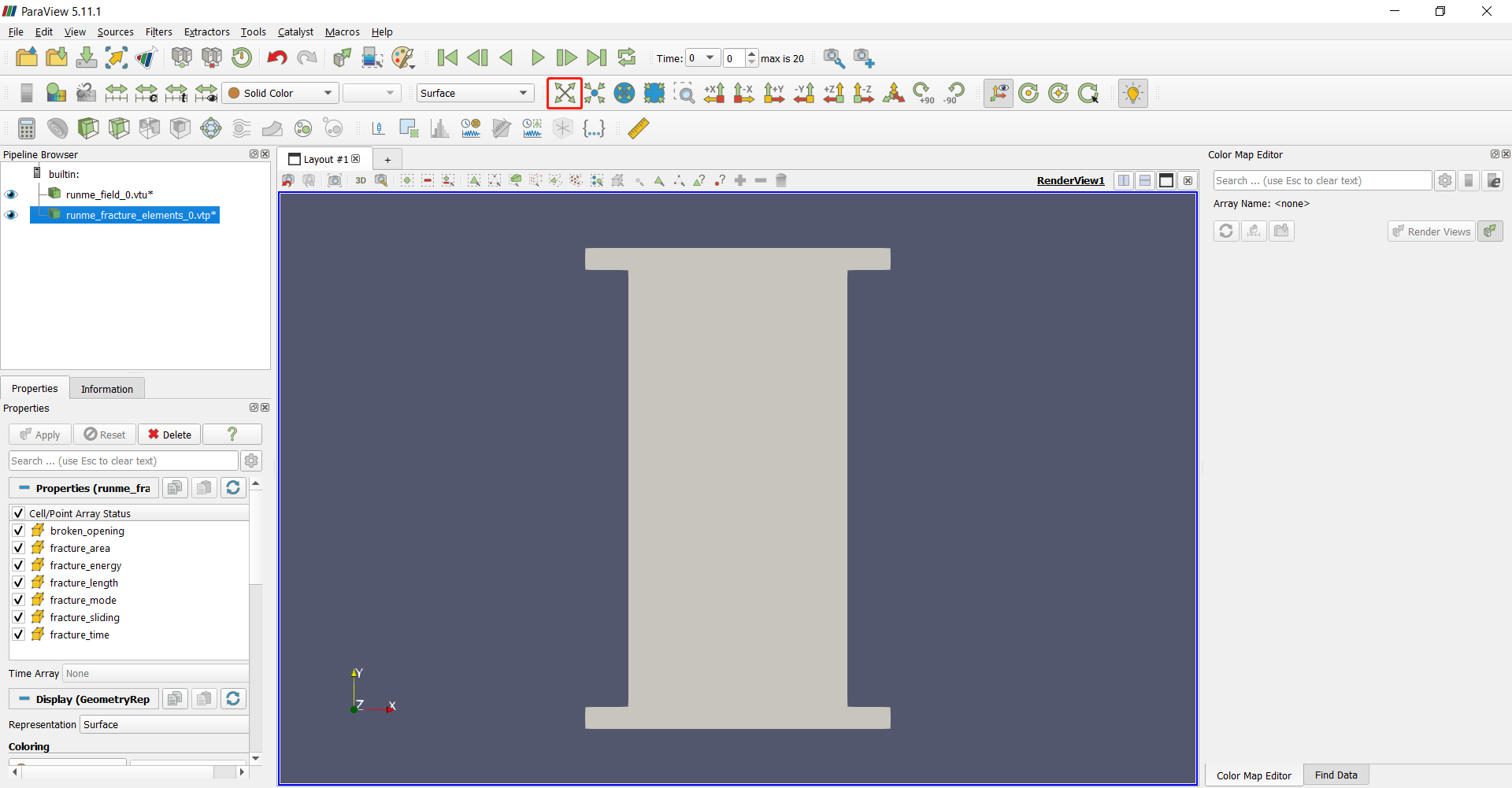The image size is (1512, 788).
Task: Click the ruler measurement icon
Action: pyautogui.click(x=639, y=128)
